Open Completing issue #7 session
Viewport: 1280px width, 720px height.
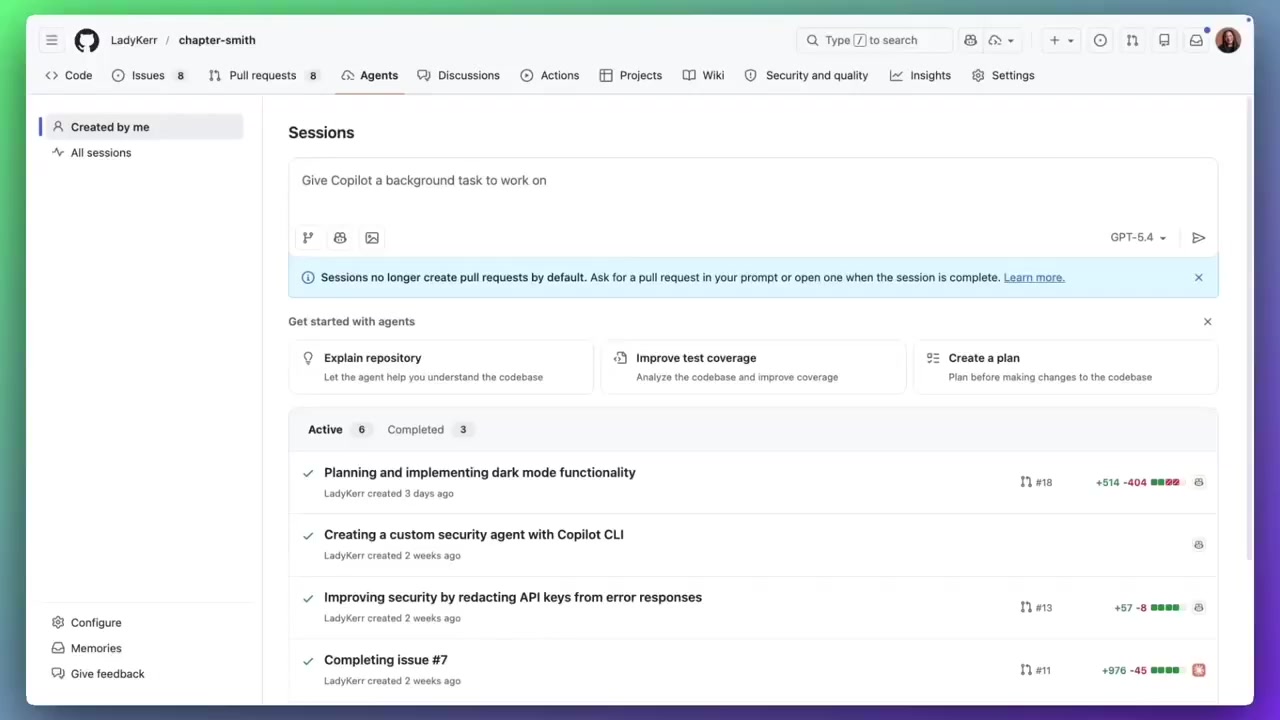(386, 660)
